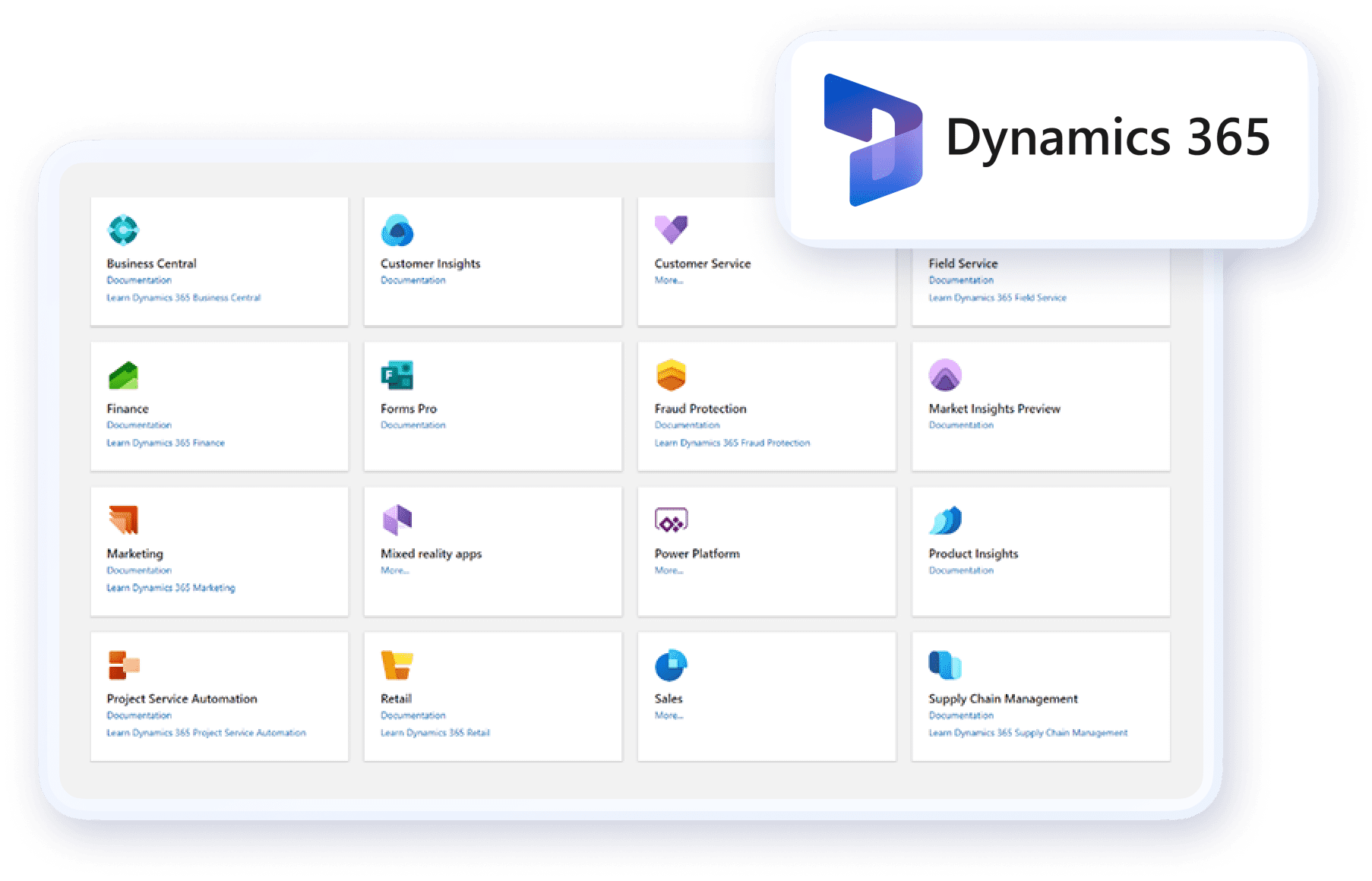The image size is (1372, 881).
Task: Click the Forms Pro icon
Action: [397, 374]
